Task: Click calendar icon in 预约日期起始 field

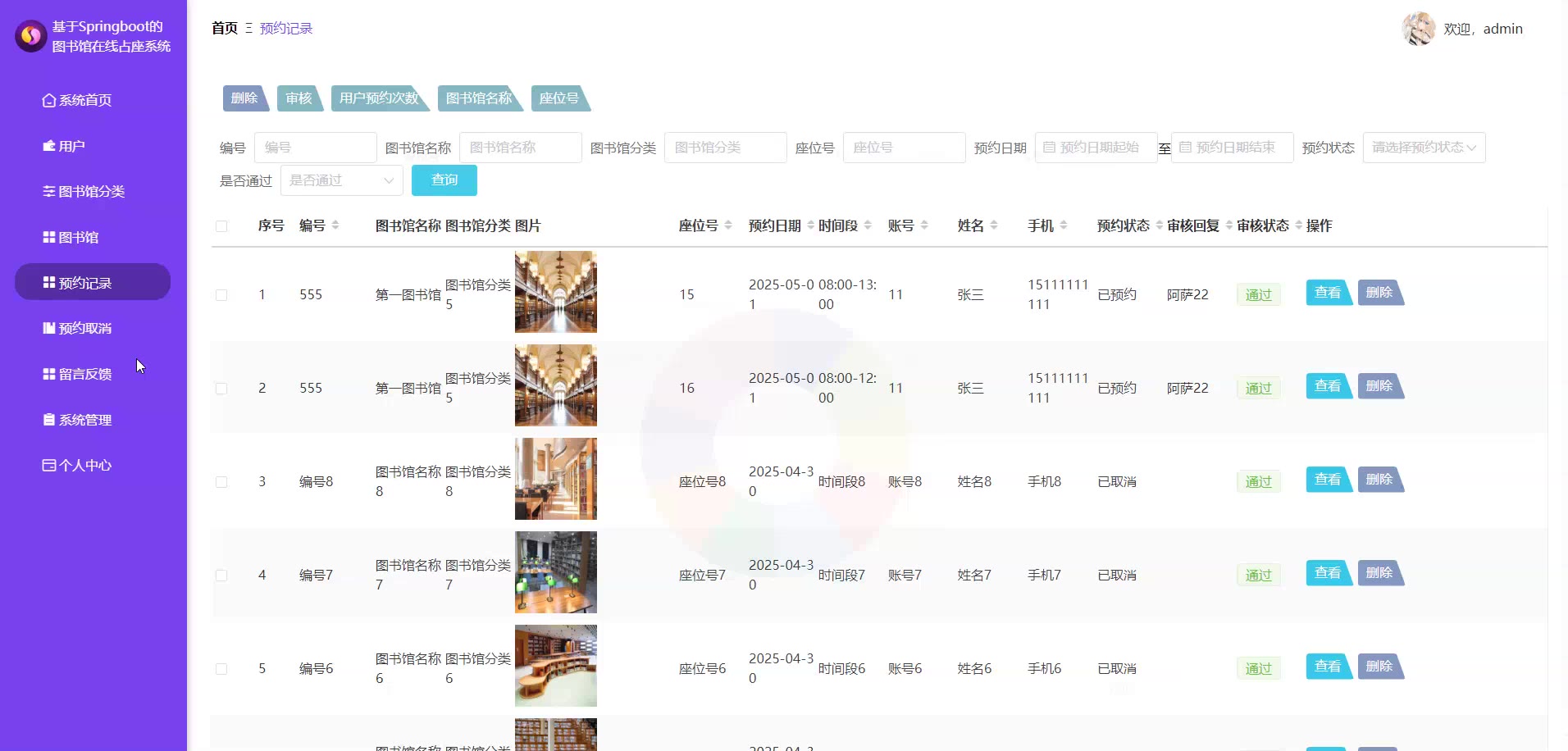Action: [1049, 148]
